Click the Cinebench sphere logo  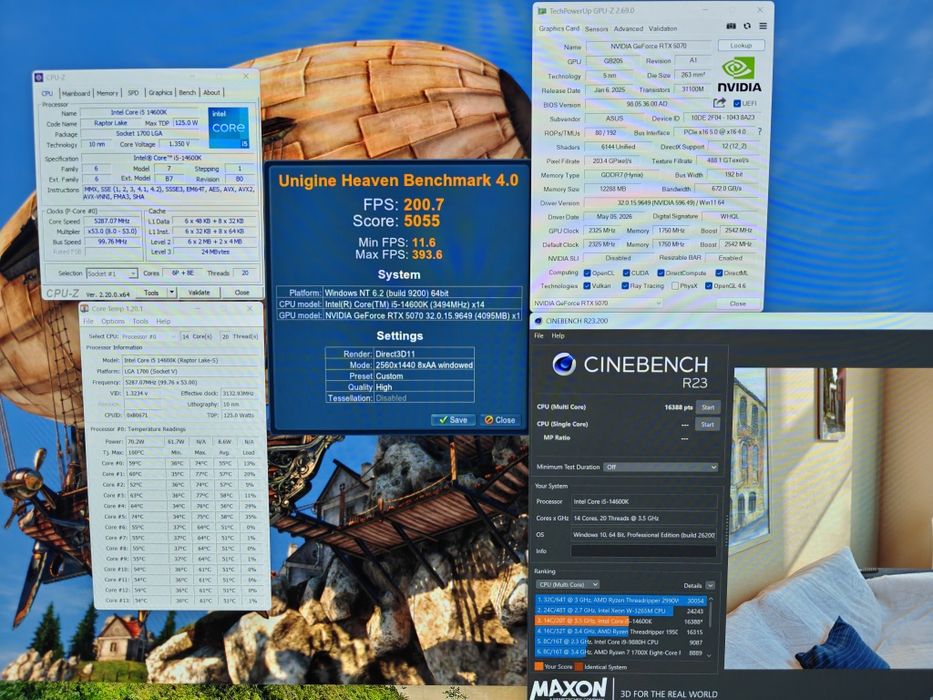coord(563,364)
